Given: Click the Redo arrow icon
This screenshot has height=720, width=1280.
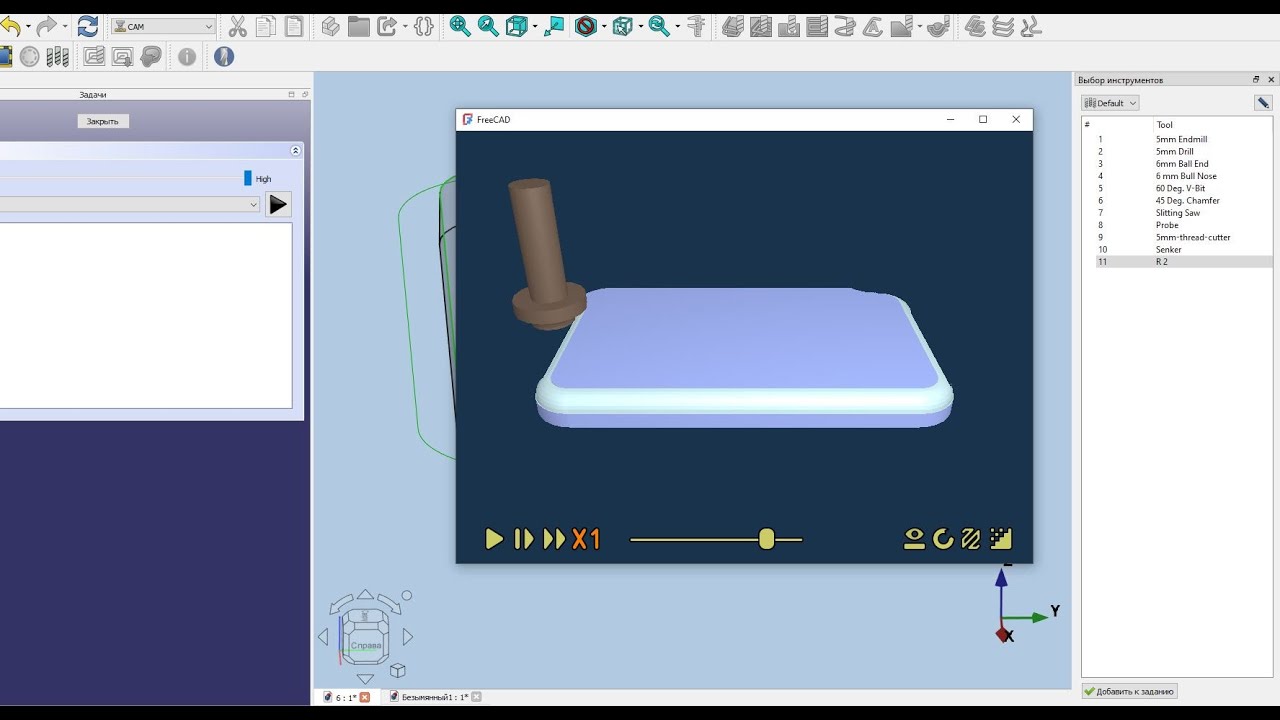Looking at the screenshot, I should 46,27.
